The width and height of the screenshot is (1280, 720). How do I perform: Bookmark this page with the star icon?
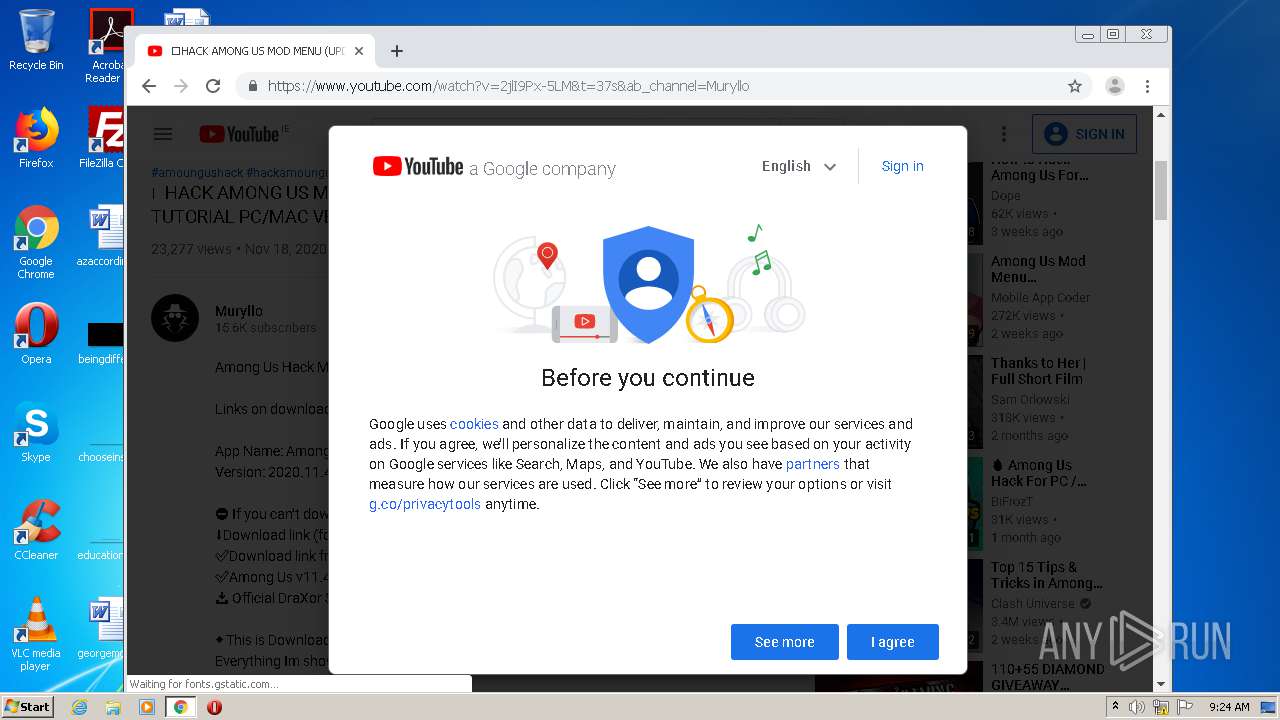pyautogui.click(x=1075, y=86)
